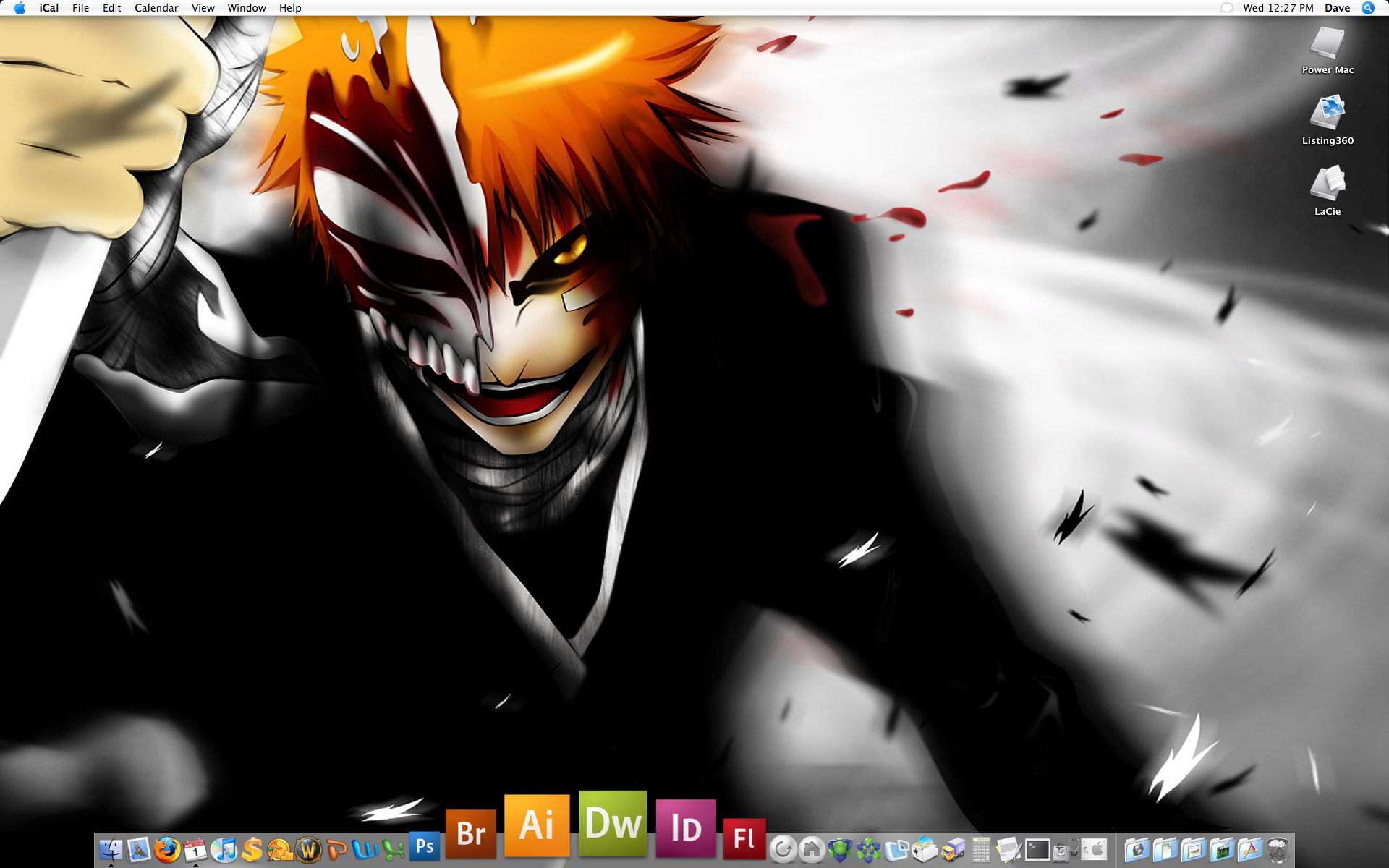This screenshot has height=868, width=1389.
Task: Open the orange dollar-sign app in Dock
Action: click(x=252, y=850)
